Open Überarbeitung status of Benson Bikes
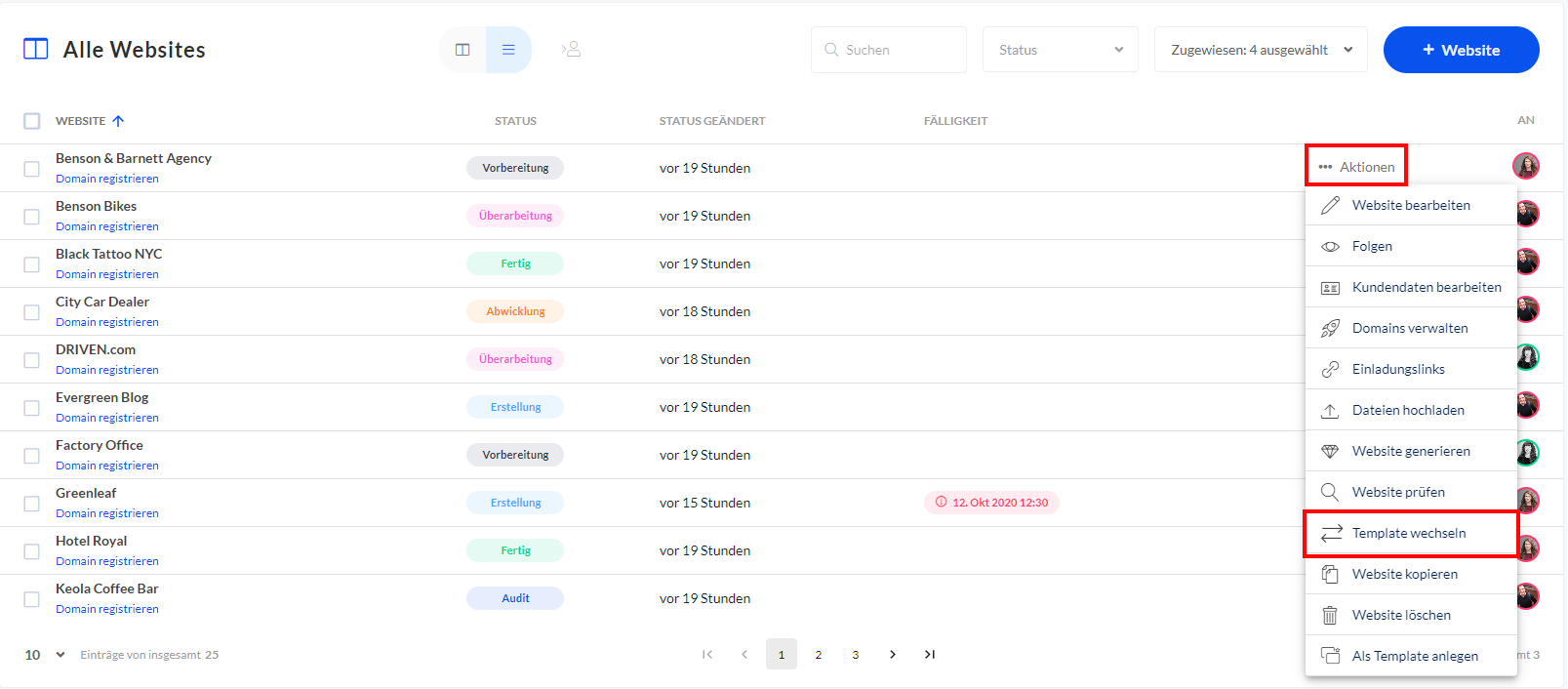The height and width of the screenshot is (689, 1568). [x=515, y=216]
